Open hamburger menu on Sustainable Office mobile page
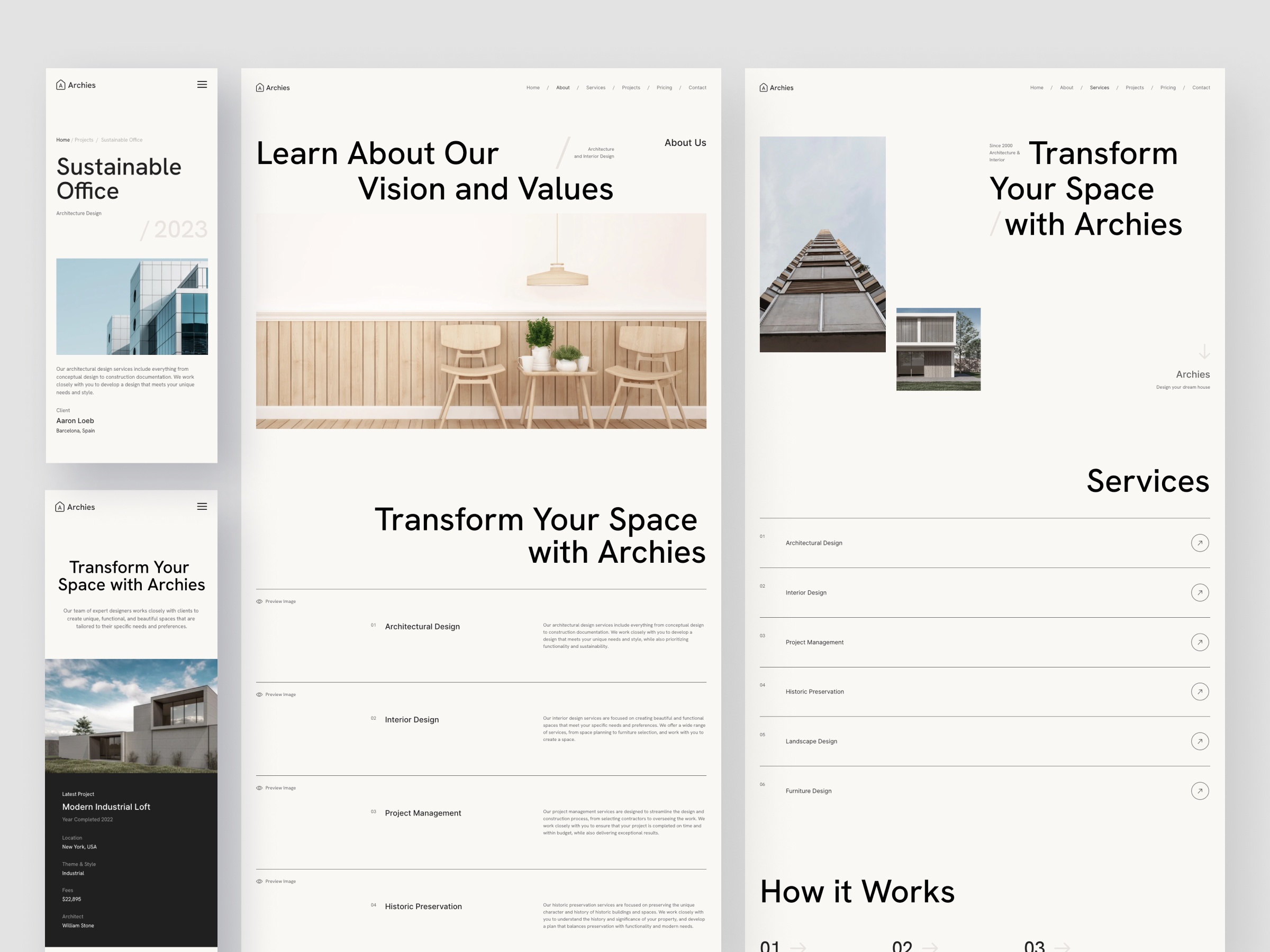The height and width of the screenshot is (952, 1270). [202, 84]
